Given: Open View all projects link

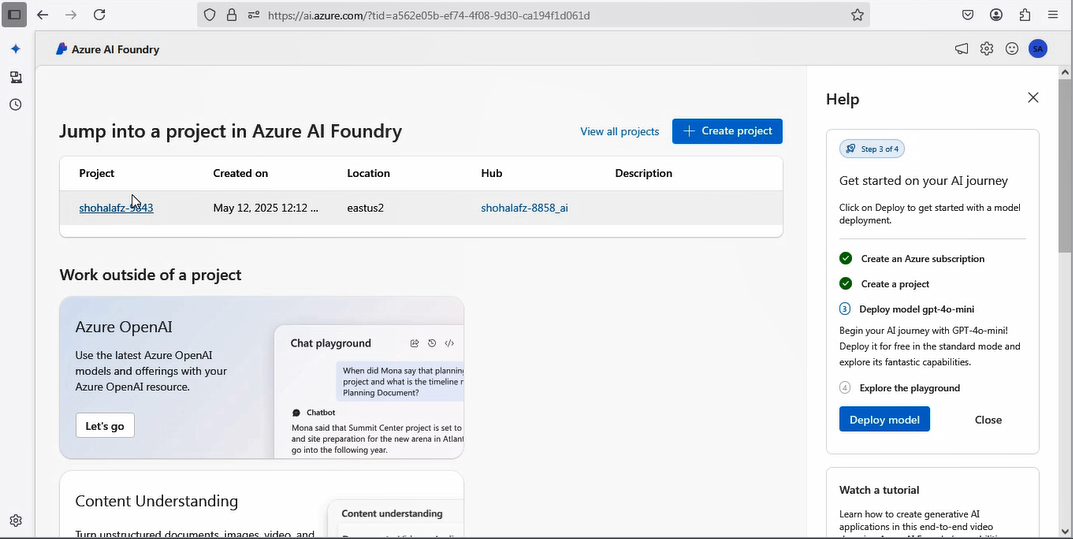Looking at the screenshot, I should [x=619, y=131].
